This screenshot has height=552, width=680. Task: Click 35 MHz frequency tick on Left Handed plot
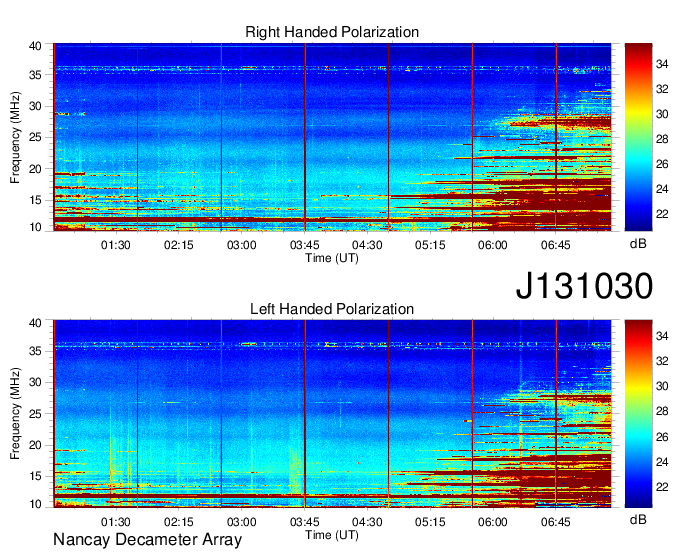pyautogui.click(x=35, y=351)
